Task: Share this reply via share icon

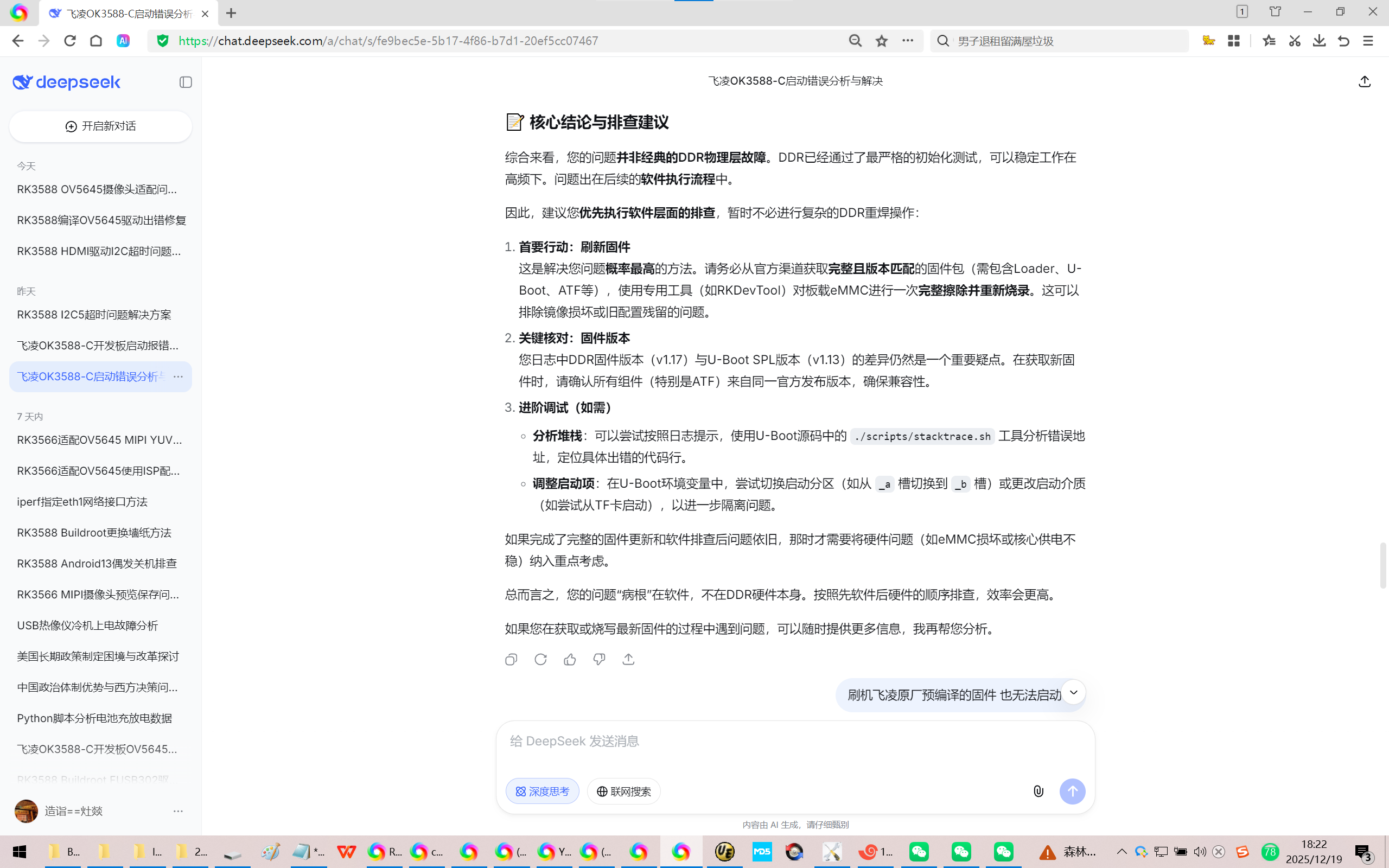Action: [x=628, y=660]
